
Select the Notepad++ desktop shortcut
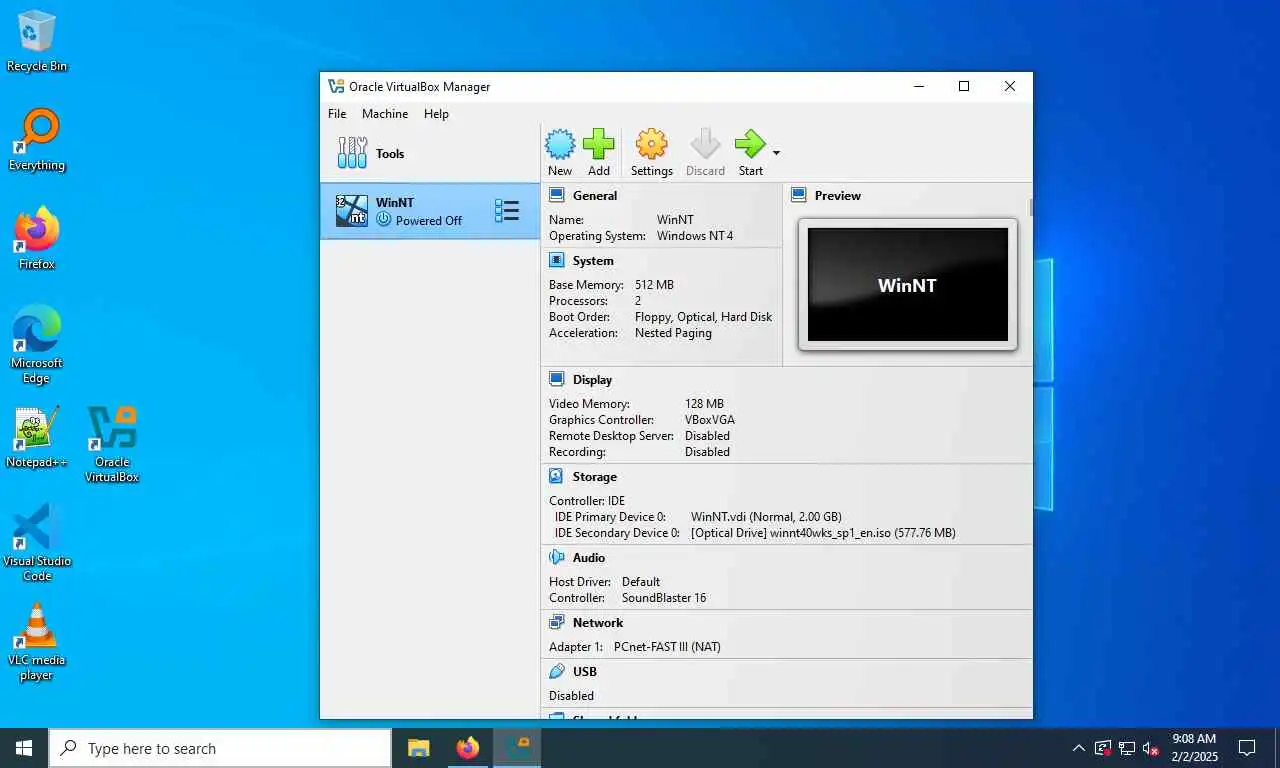37,437
